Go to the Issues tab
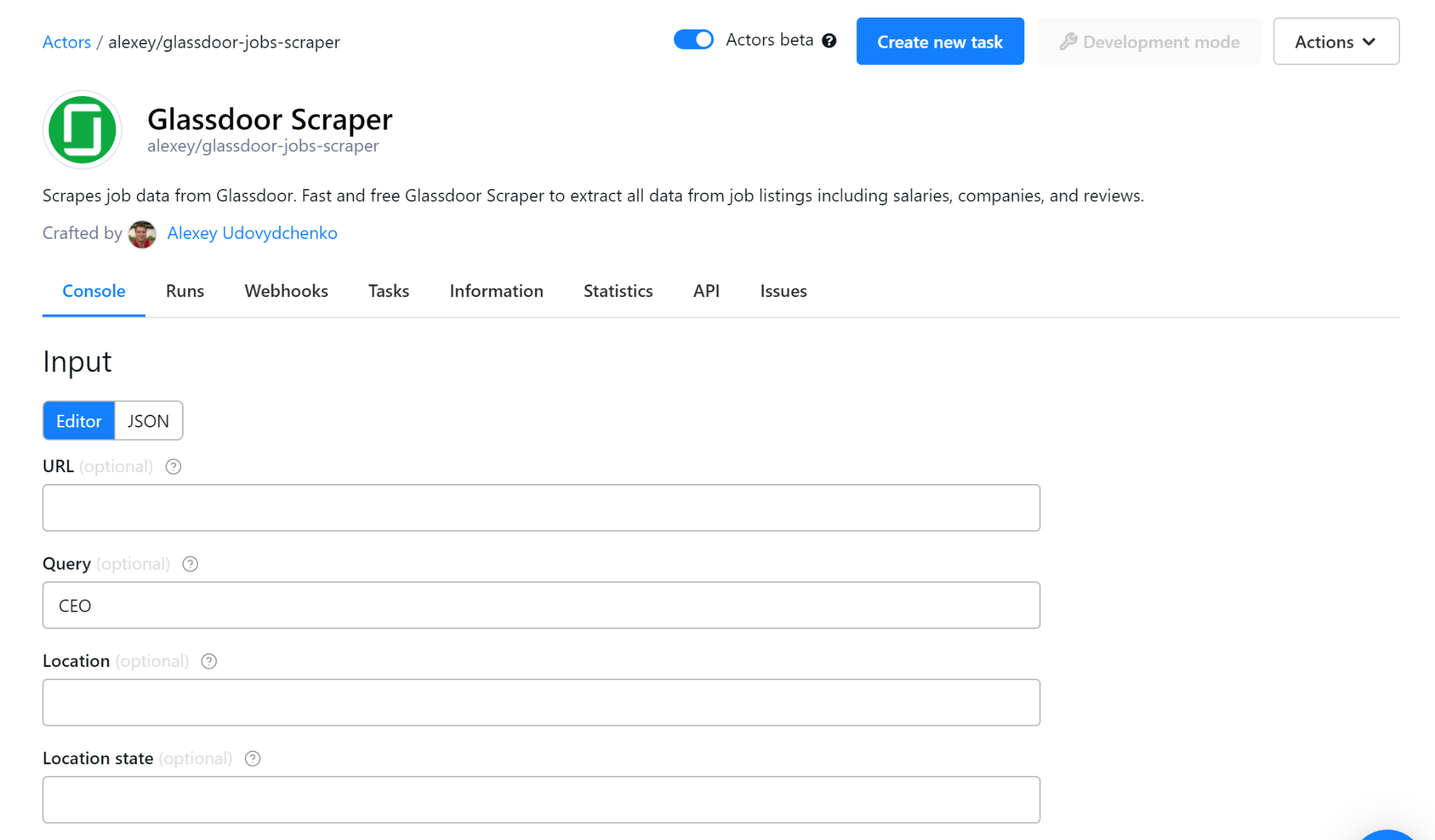The height and width of the screenshot is (840, 1435). (783, 291)
